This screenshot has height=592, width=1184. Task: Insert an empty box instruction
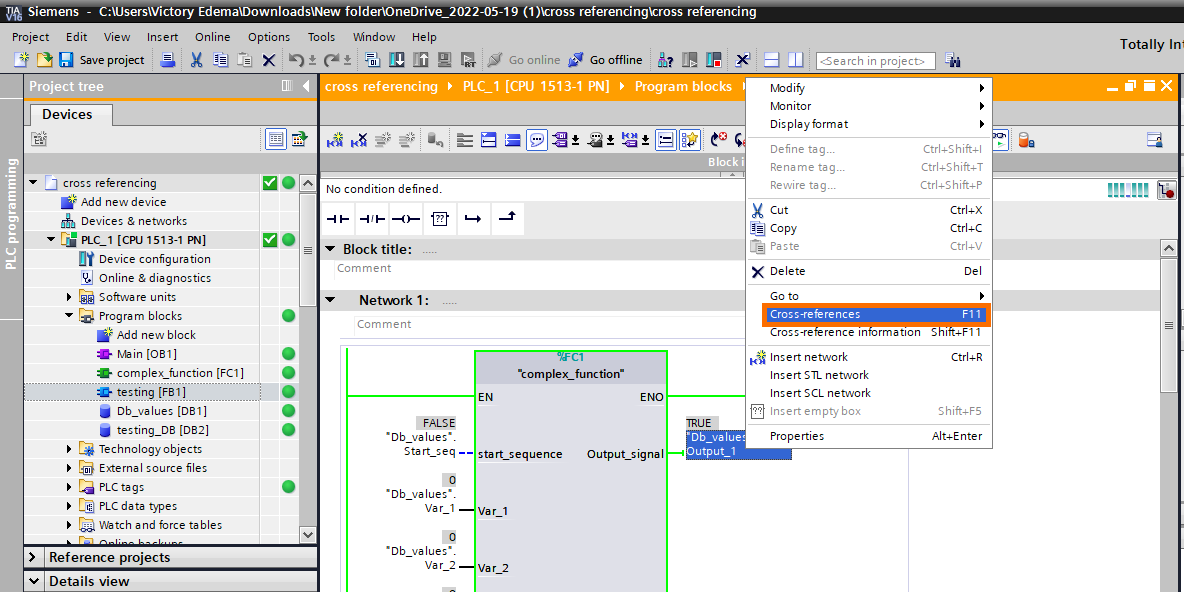coord(439,218)
